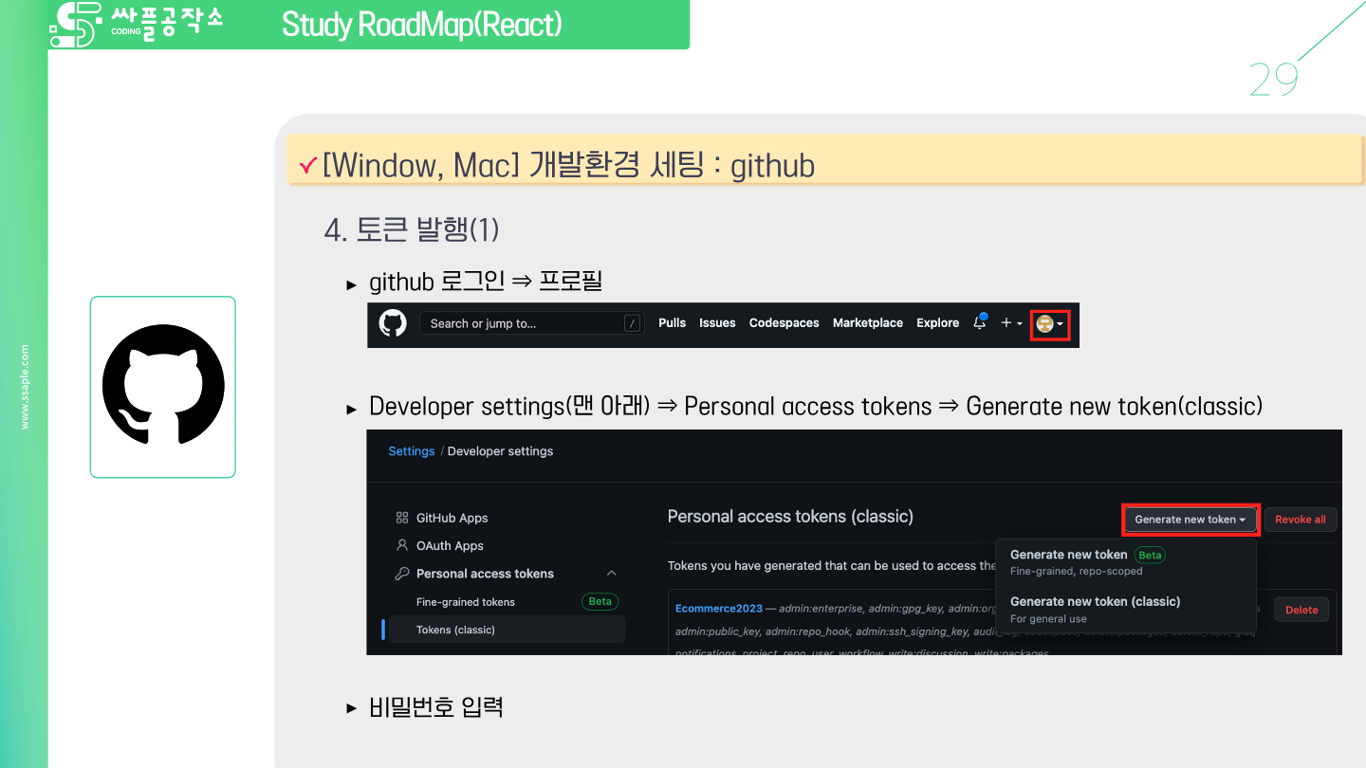Delete the Ecommerce2023 token
1366x768 pixels.
[x=1301, y=609]
